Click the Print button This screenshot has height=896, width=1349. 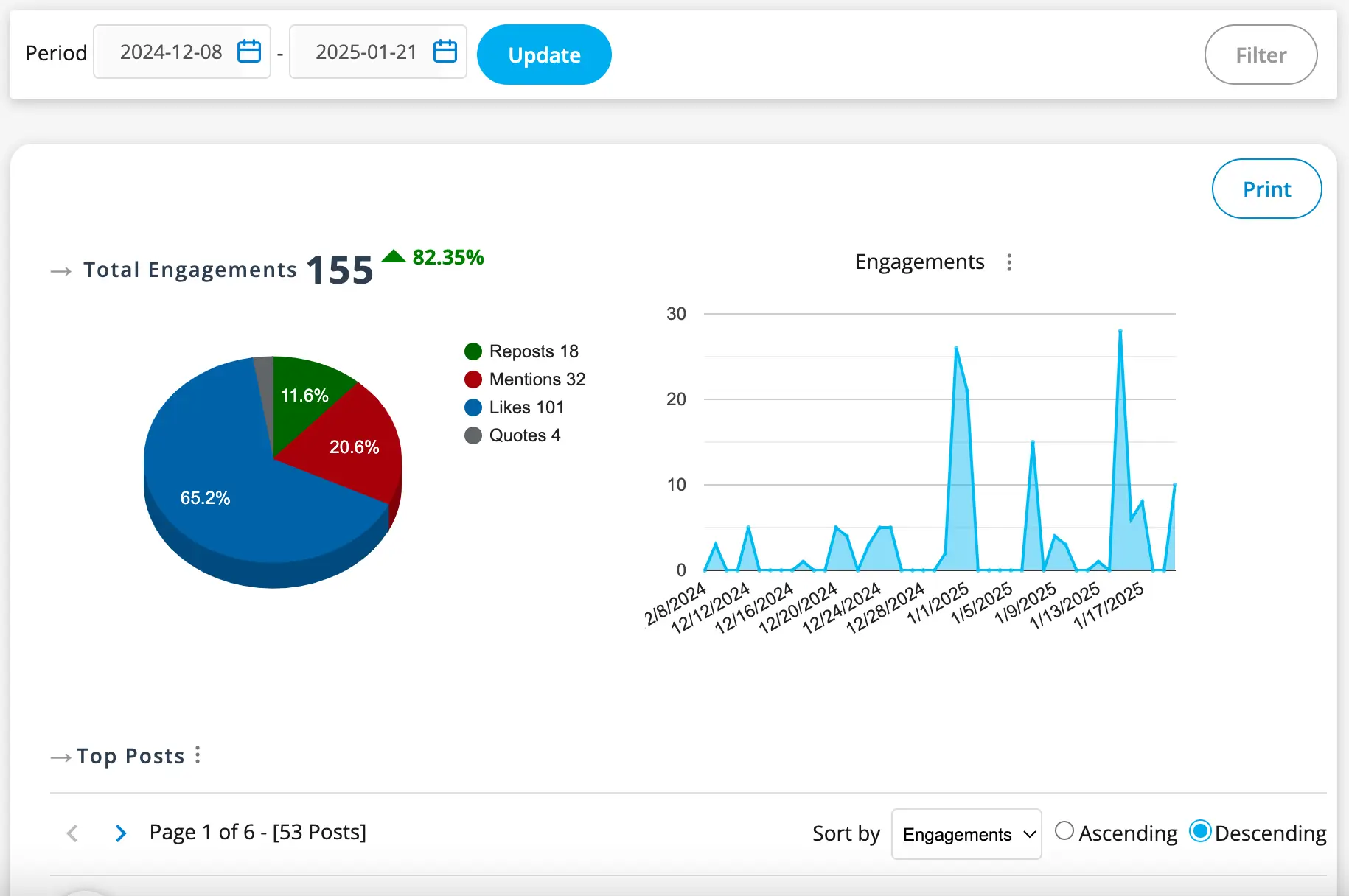(x=1266, y=189)
